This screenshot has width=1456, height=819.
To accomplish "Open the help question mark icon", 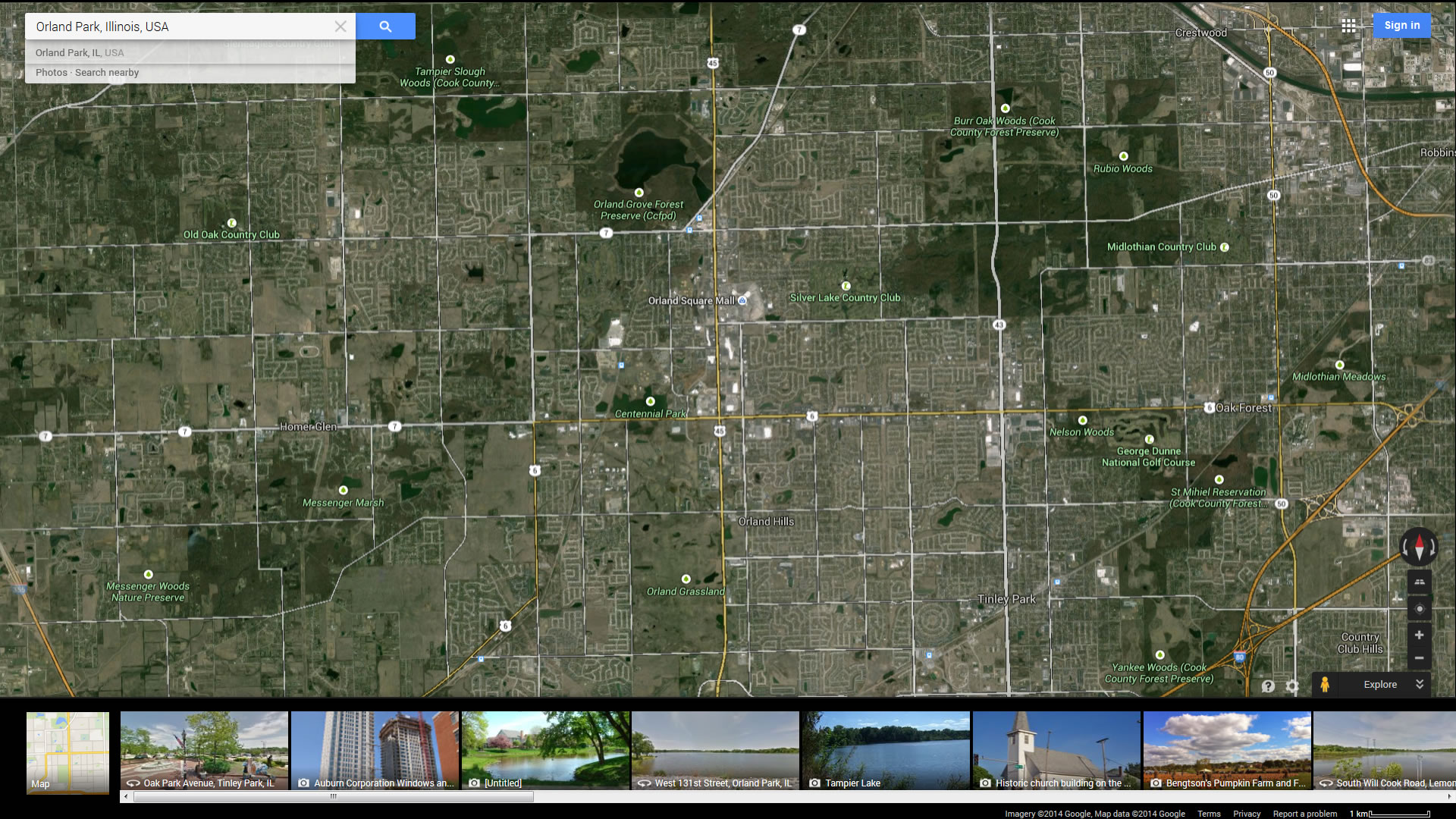I will pyautogui.click(x=1268, y=686).
